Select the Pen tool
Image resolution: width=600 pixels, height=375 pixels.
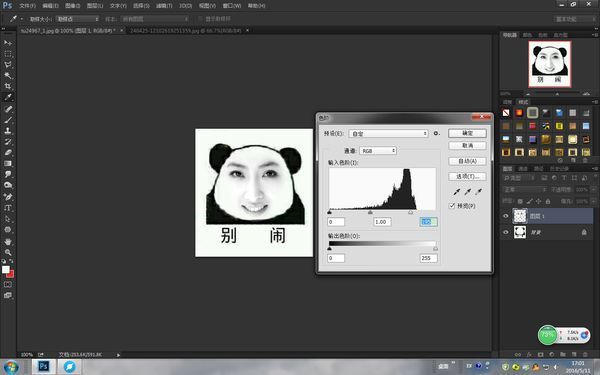coord(8,197)
